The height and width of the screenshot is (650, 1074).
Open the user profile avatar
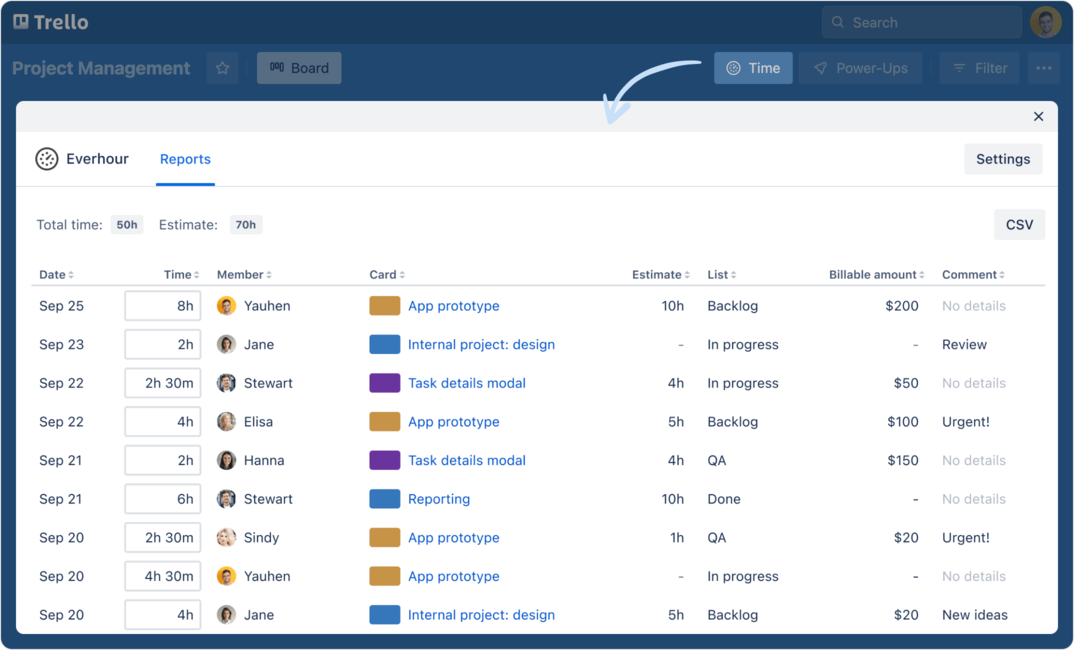1045,23
